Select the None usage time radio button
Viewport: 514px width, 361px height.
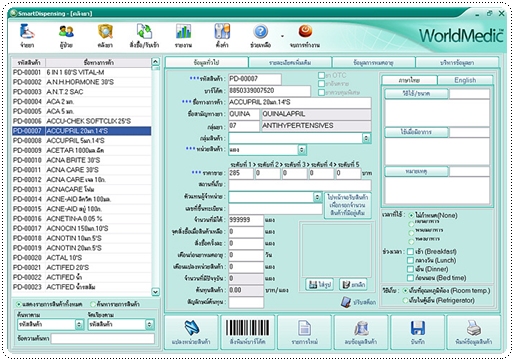411,216
